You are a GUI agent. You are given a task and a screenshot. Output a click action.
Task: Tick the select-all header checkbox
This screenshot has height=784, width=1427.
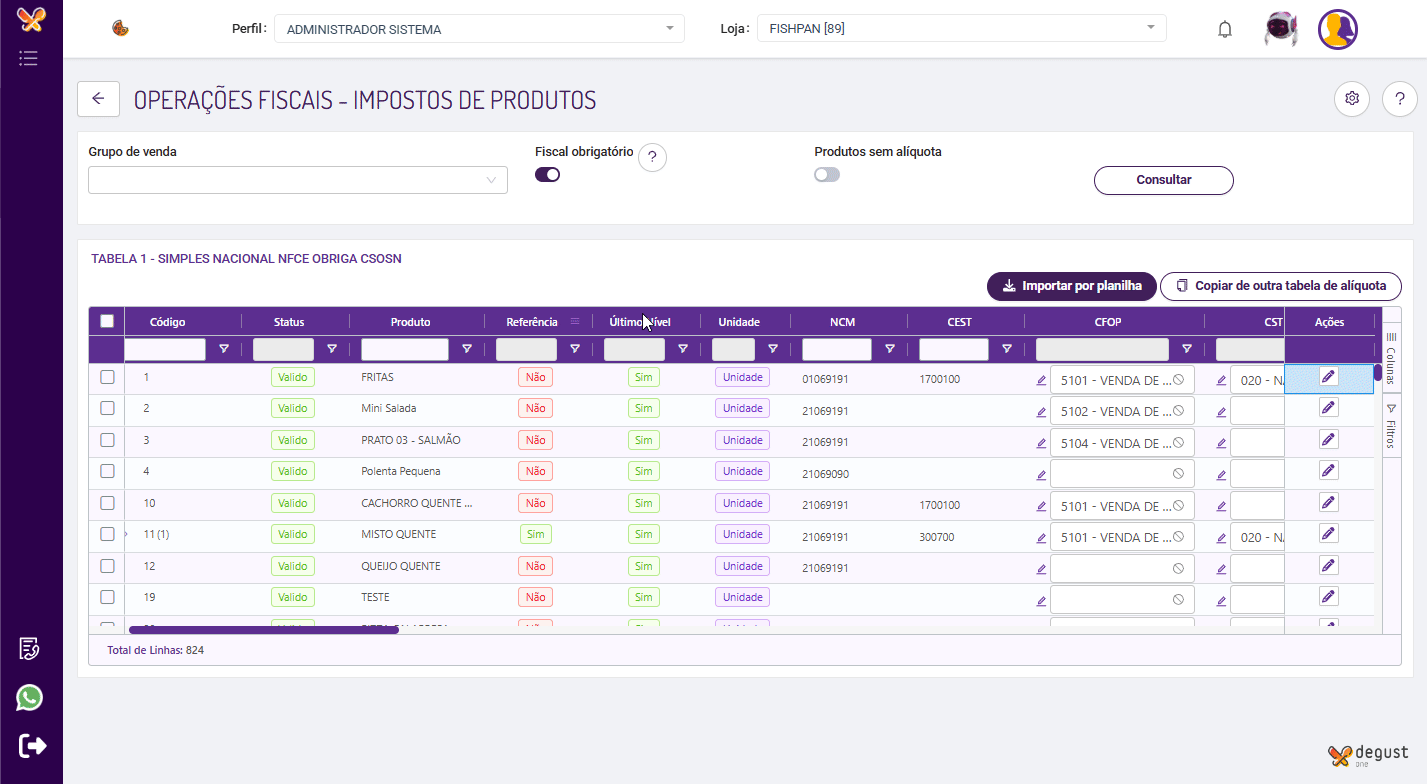(x=107, y=321)
